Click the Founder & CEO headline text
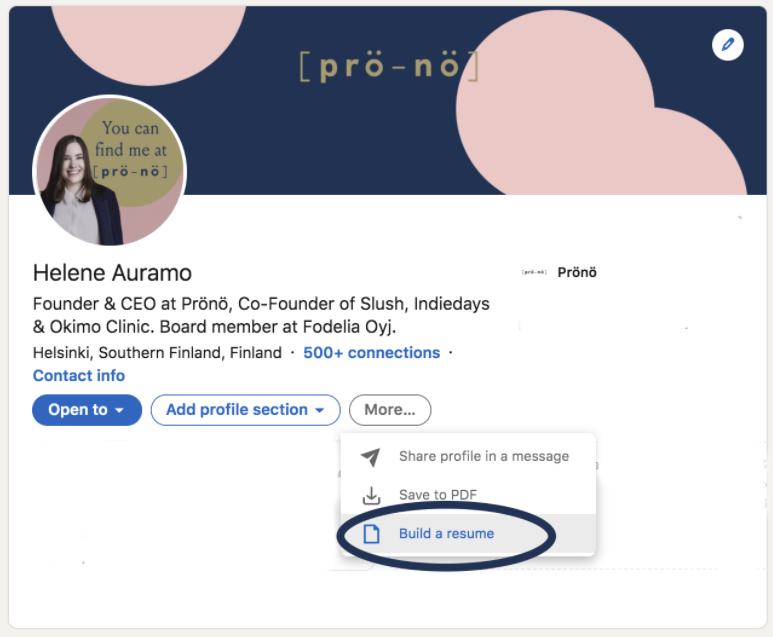 coord(261,315)
